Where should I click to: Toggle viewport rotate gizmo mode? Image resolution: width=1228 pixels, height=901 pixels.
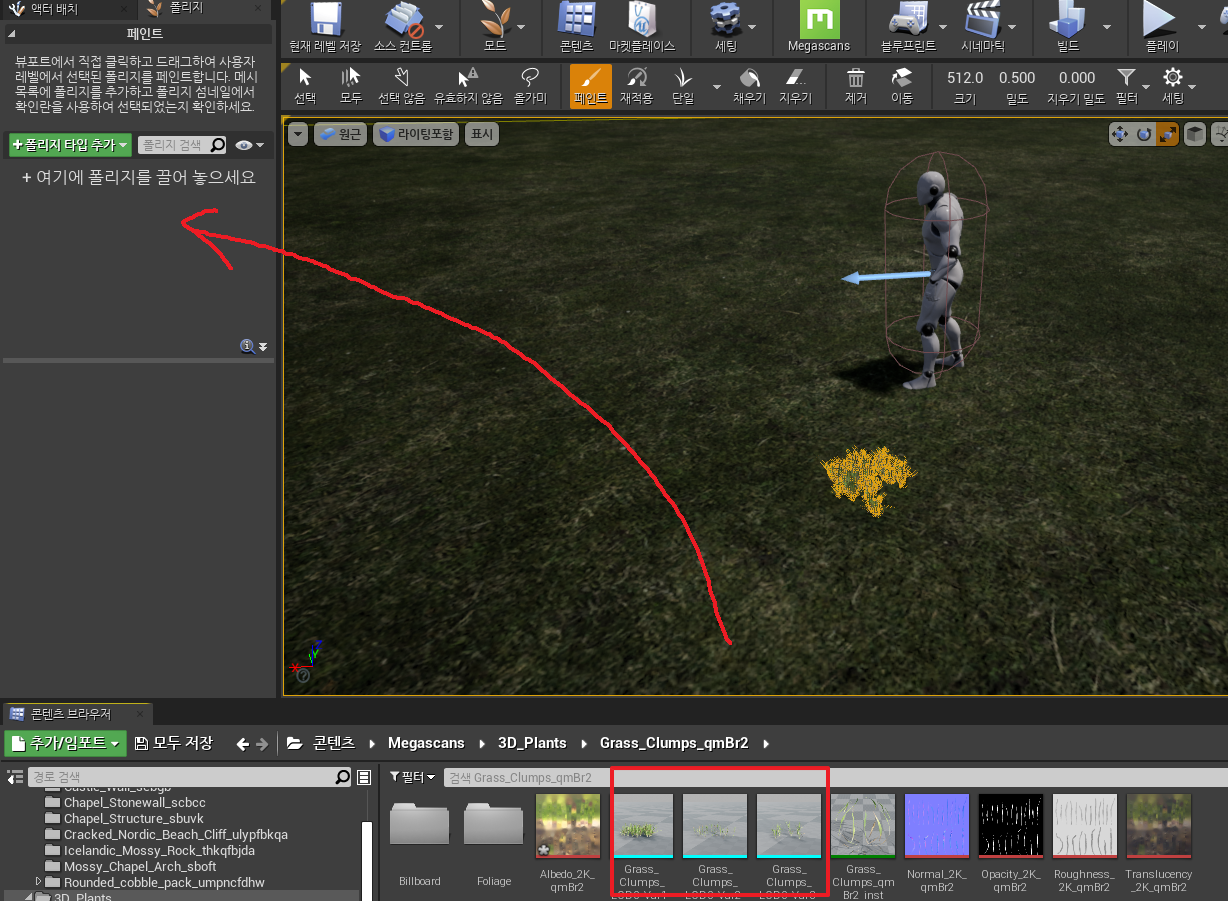[x=1144, y=134]
